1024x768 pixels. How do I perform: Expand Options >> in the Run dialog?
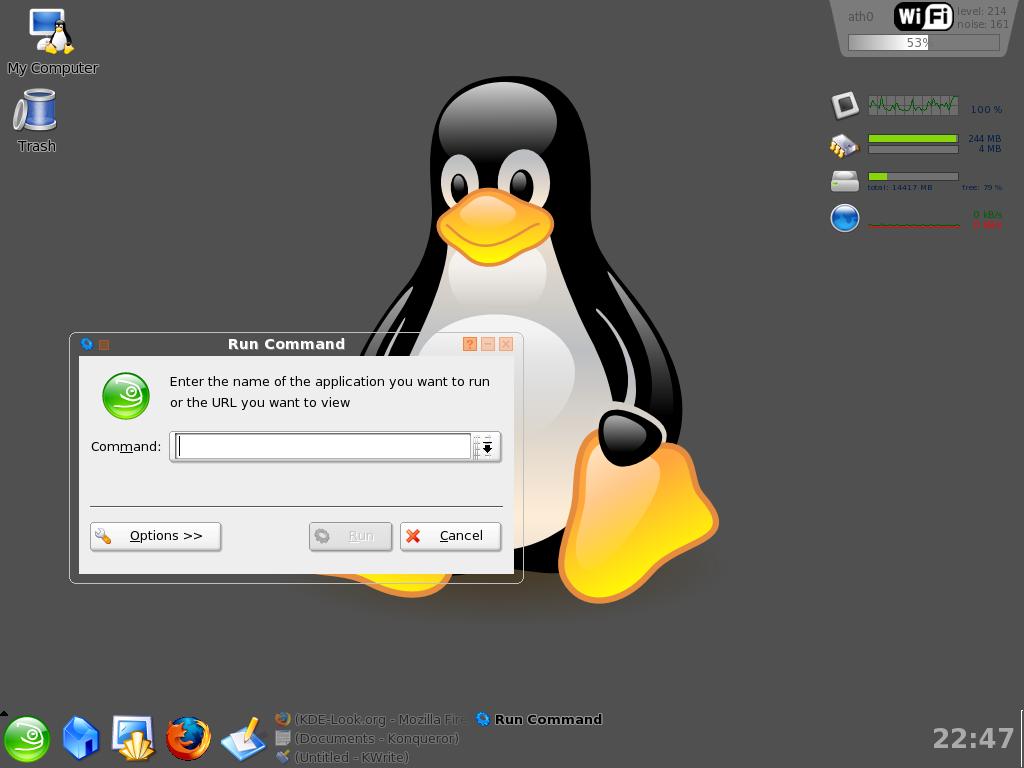pyautogui.click(x=155, y=536)
